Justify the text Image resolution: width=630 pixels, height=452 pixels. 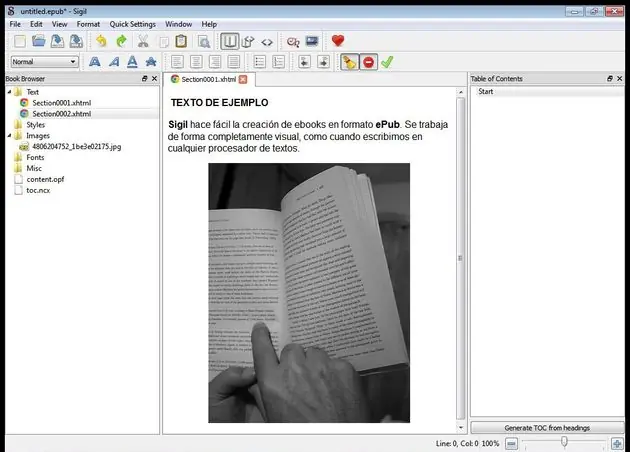pos(233,62)
